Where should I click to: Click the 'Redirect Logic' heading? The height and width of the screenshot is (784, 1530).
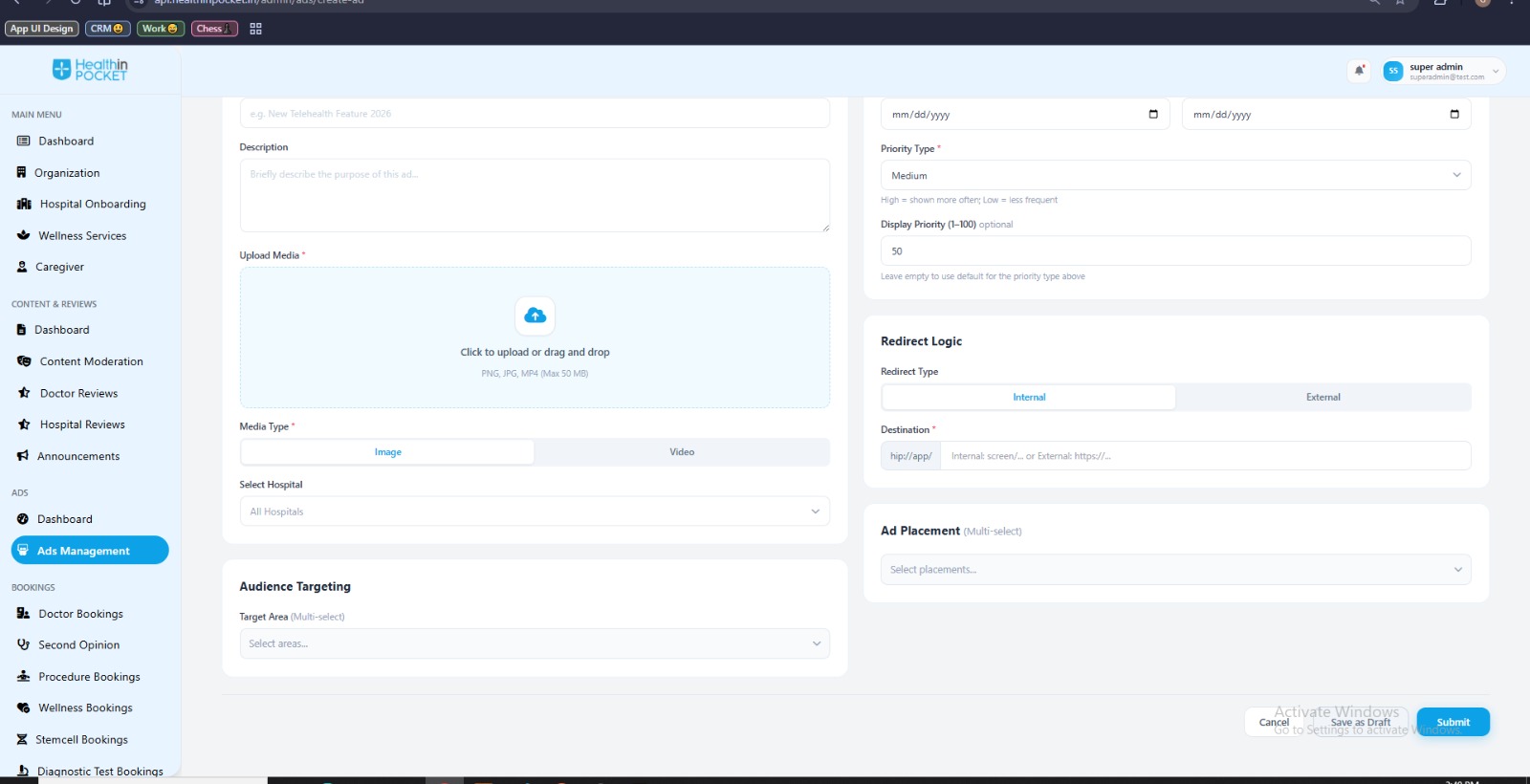click(x=921, y=341)
